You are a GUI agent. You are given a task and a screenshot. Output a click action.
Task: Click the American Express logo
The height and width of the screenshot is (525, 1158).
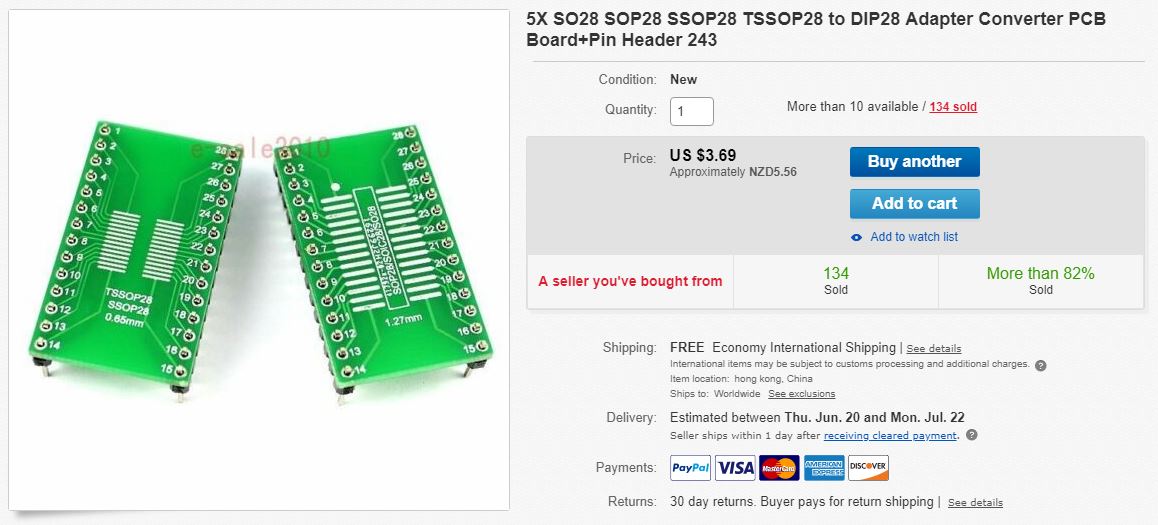point(824,467)
